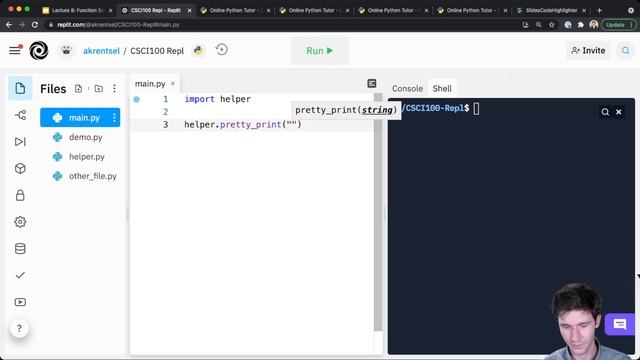
Task: Run the program with the Run button
Action: point(320,51)
